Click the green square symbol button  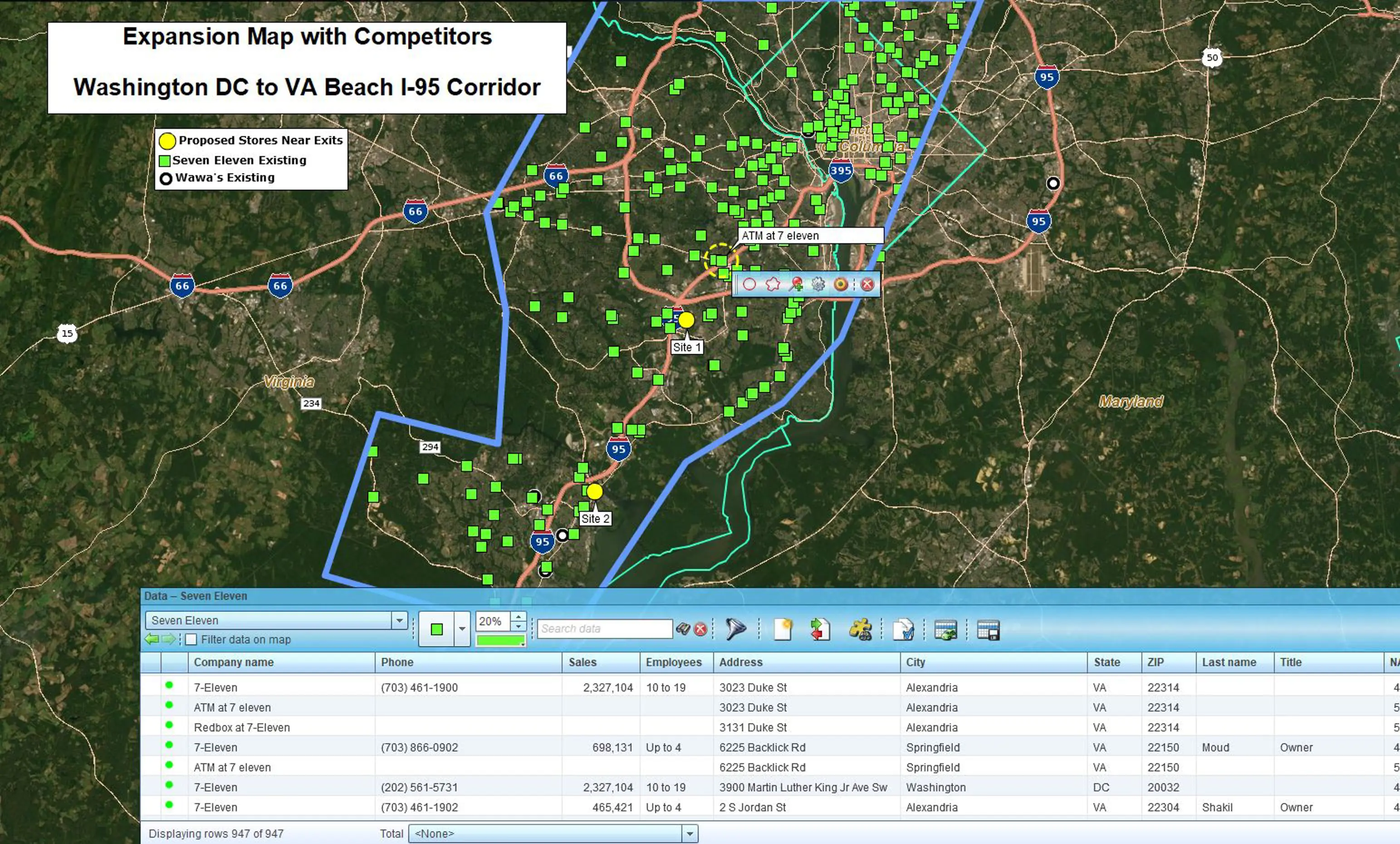[x=436, y=629]
